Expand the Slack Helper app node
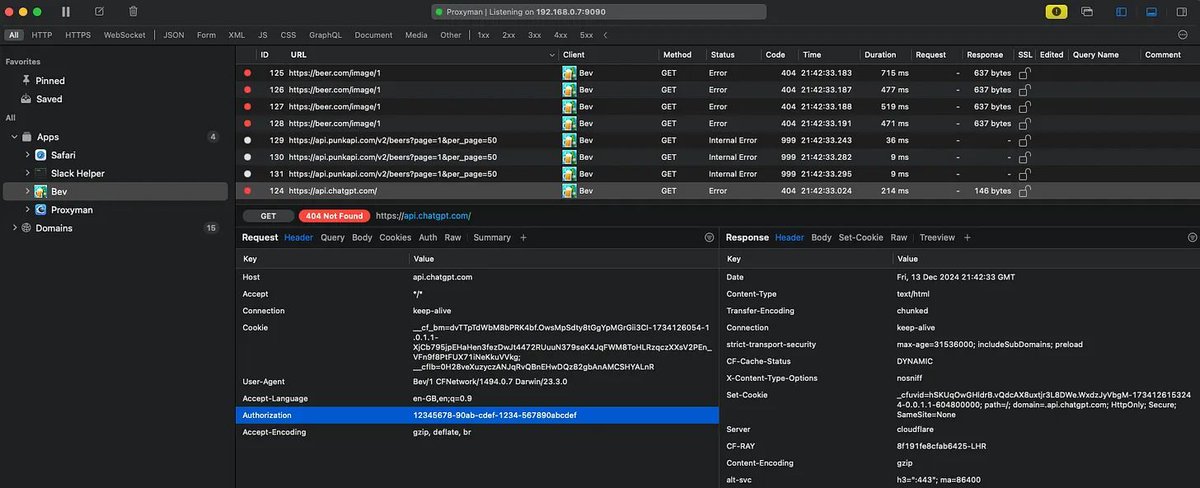This screenshot has width=1200, height=488. coord(27,173)
